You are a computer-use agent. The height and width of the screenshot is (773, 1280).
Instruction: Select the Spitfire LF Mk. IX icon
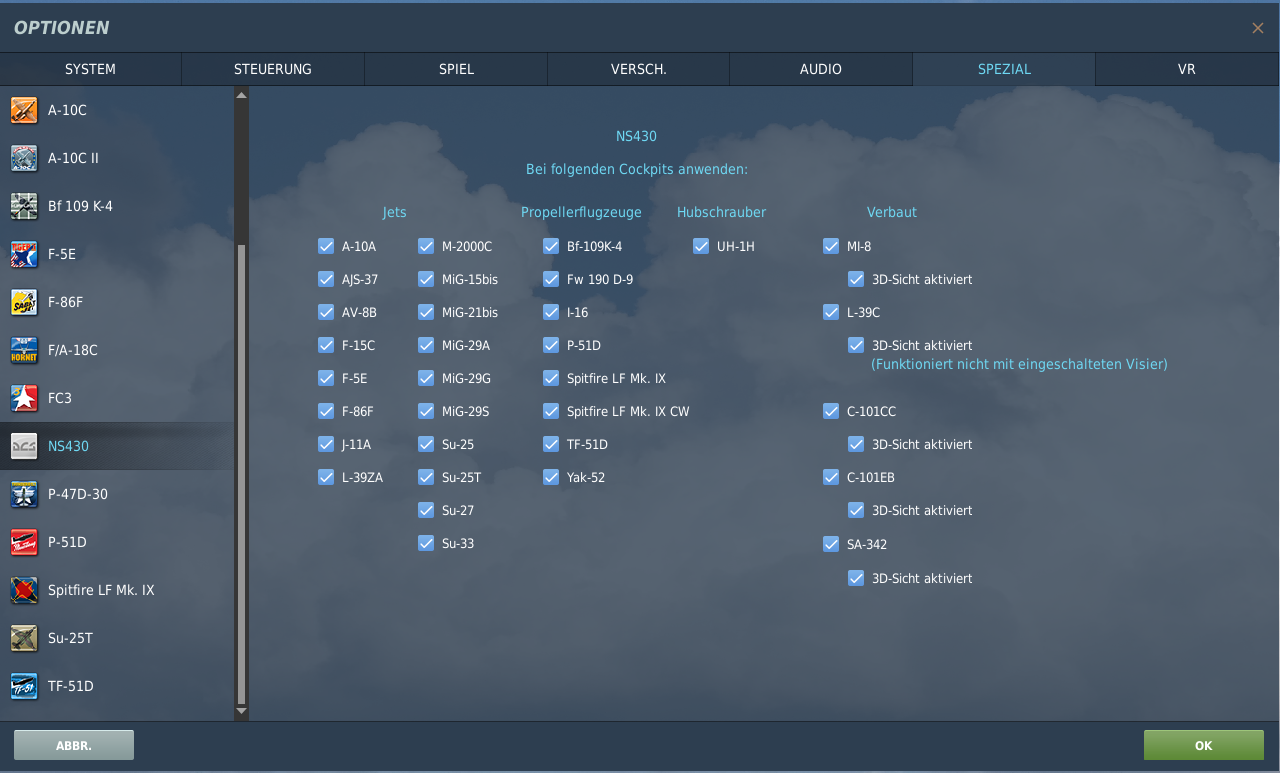click(24, 590)
